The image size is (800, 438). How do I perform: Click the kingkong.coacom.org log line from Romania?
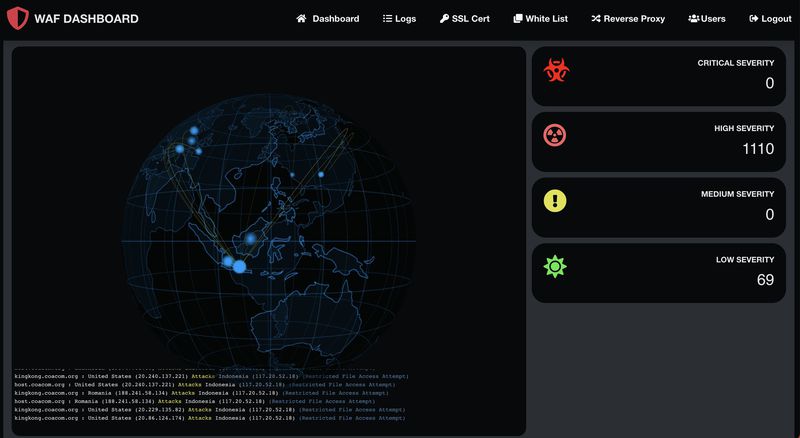pos(201,393)
